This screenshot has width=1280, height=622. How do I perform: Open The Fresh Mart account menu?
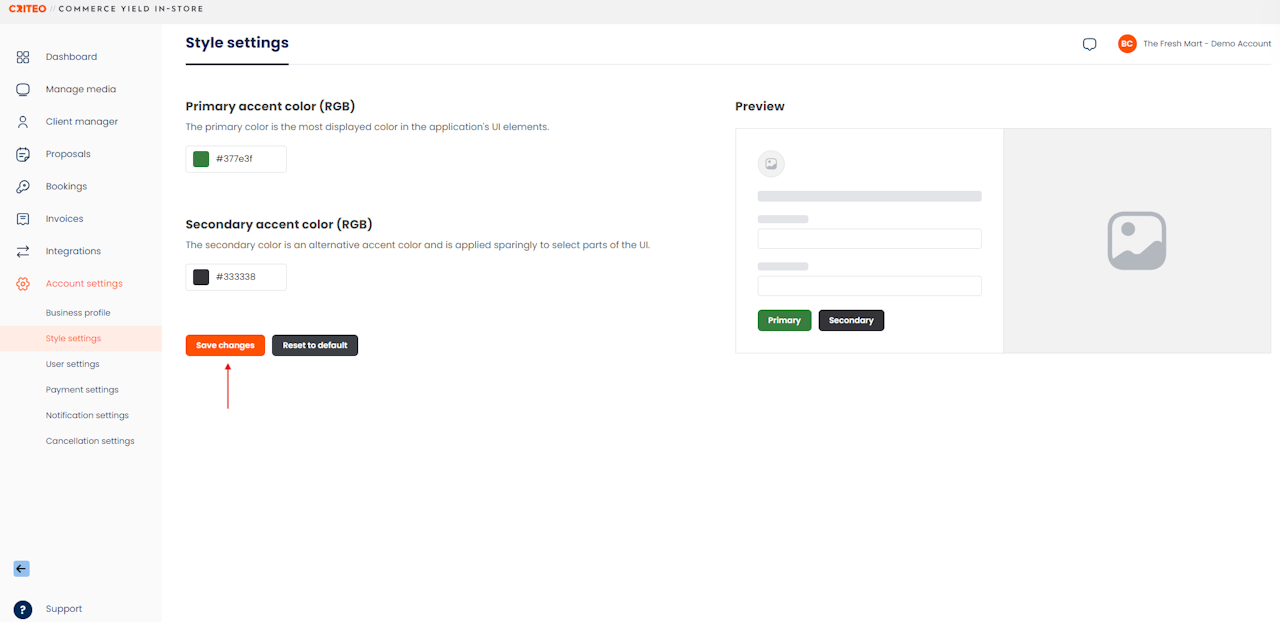click(1195, 44)
